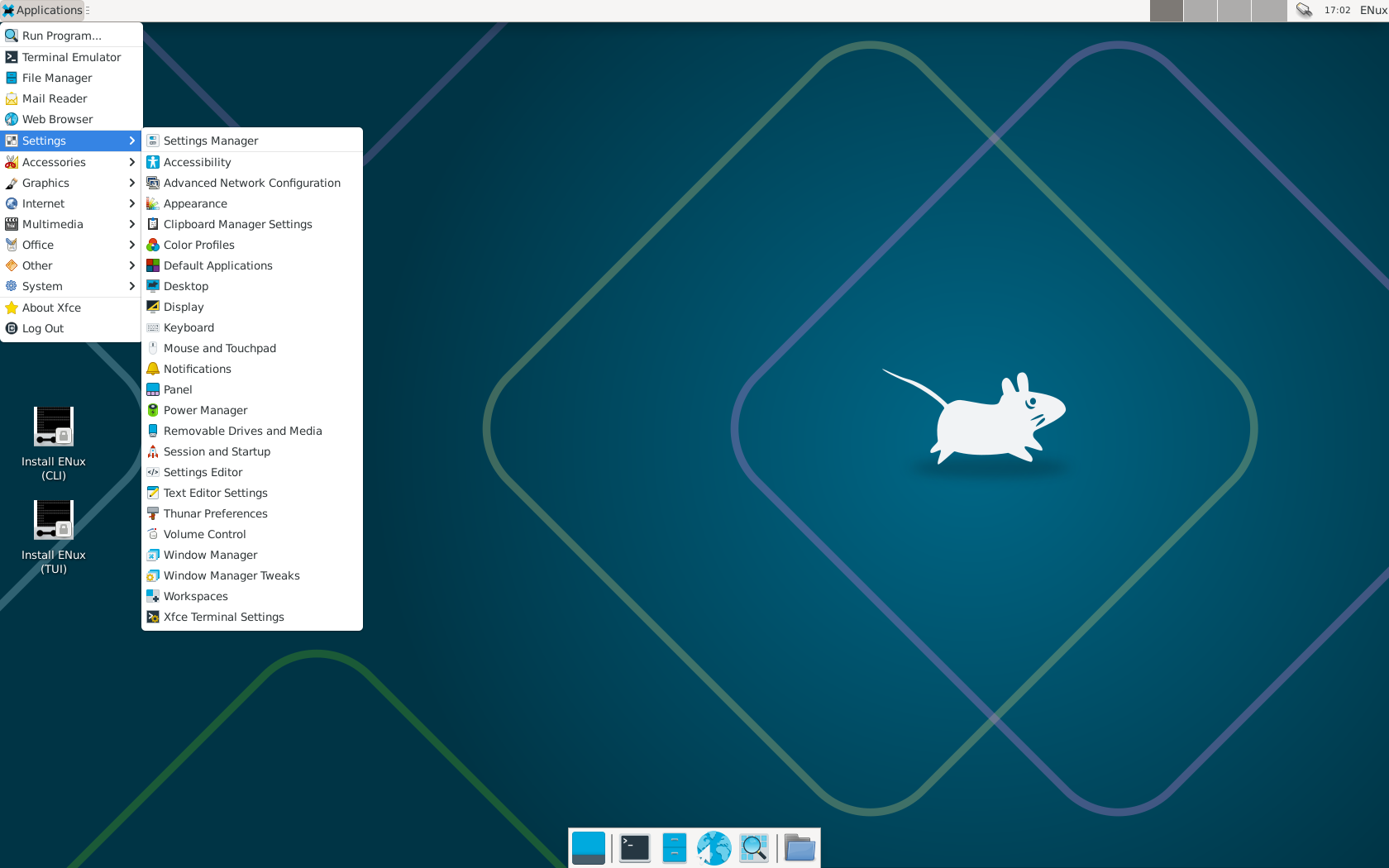Select Appearance in the Settings submenu
The height and width of the screenshot is (868, 1389).
click(x=252, y=203)
